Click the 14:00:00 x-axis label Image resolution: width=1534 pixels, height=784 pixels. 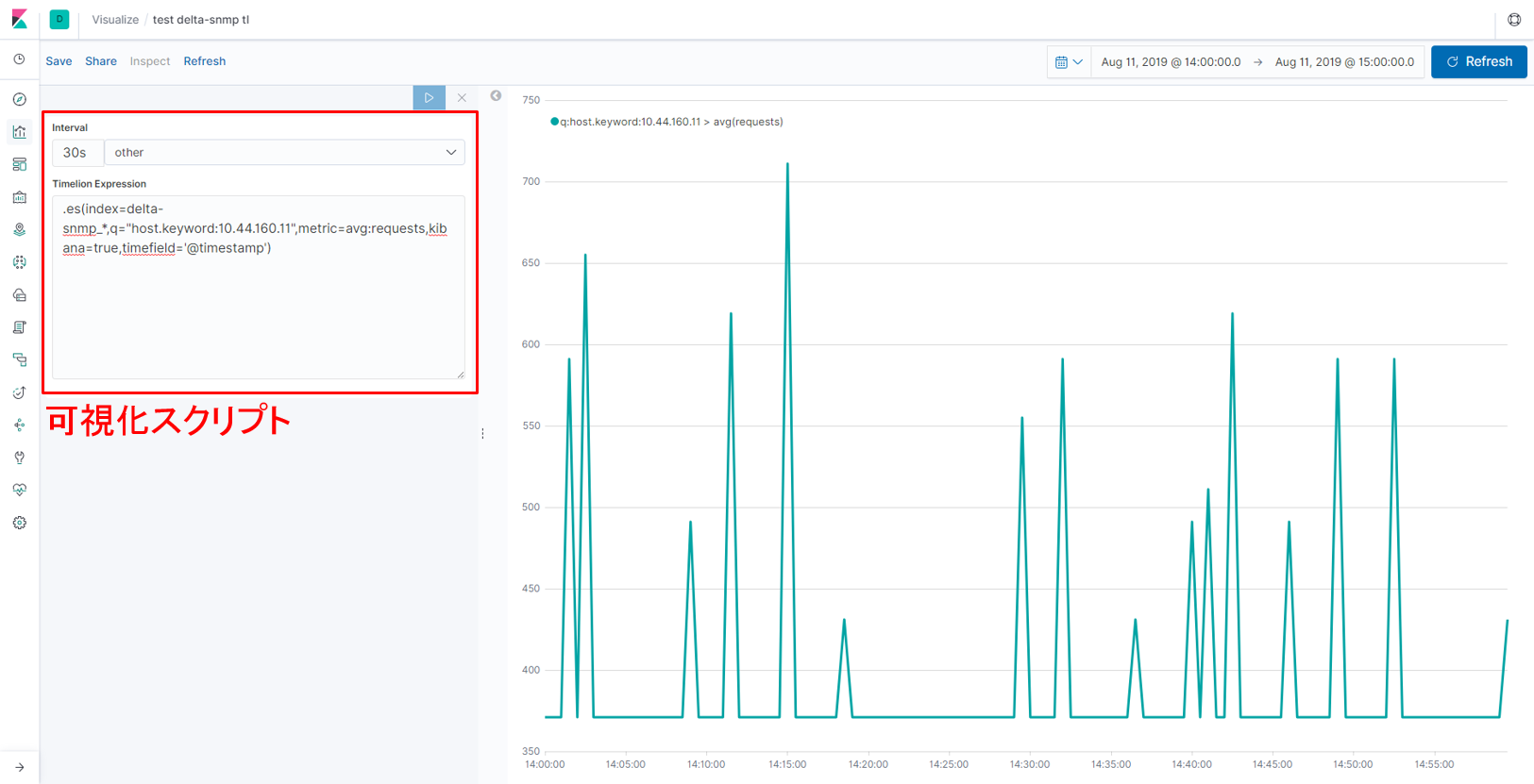click(x=545, y=764)
